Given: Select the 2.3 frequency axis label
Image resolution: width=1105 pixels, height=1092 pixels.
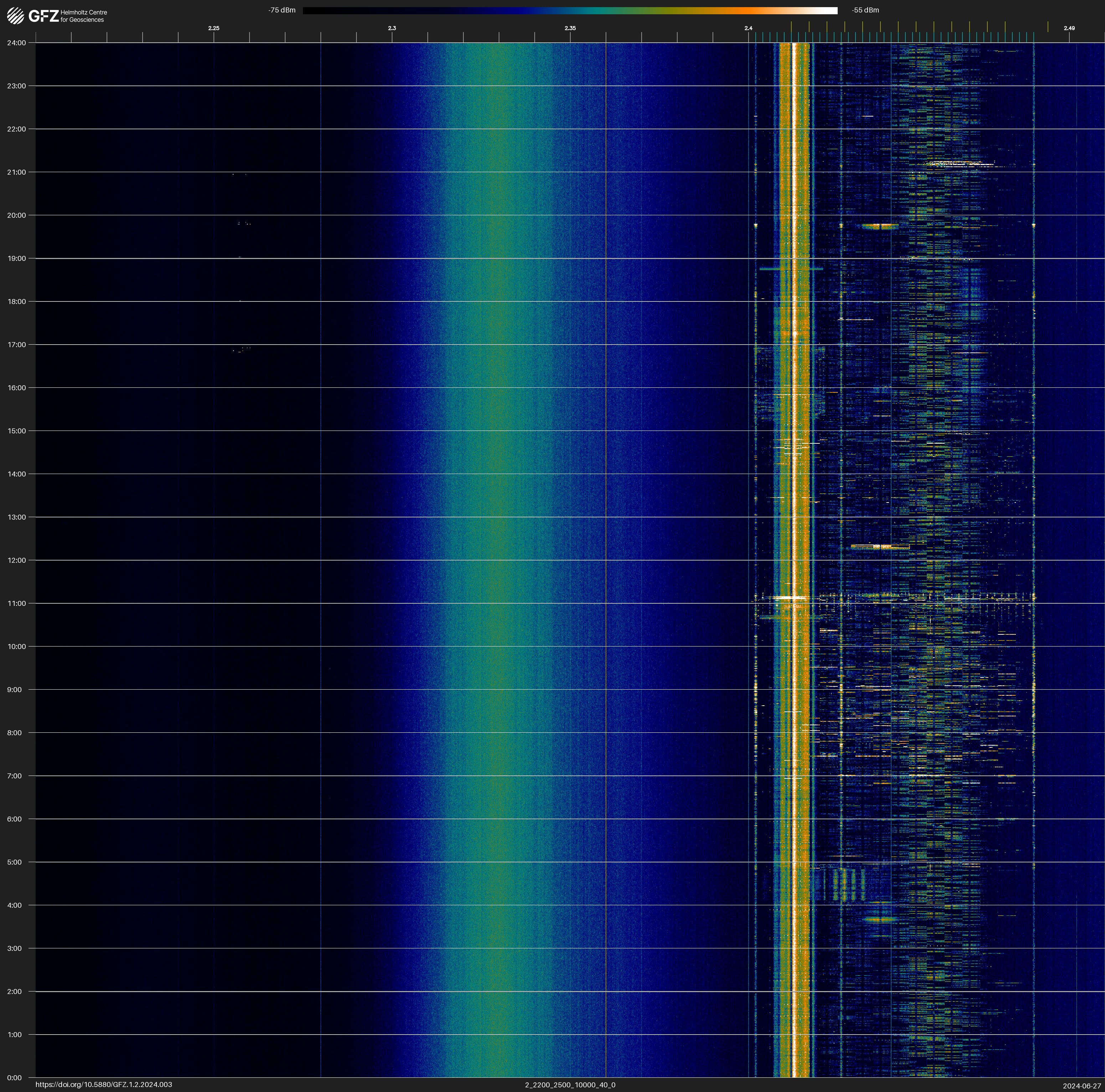Looking at the screenshot, I should (392, 28).
